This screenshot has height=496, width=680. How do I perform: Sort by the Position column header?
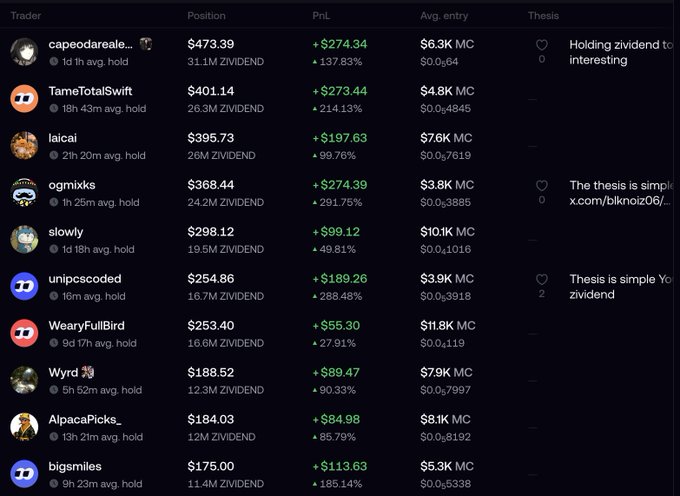coord(206,16)
